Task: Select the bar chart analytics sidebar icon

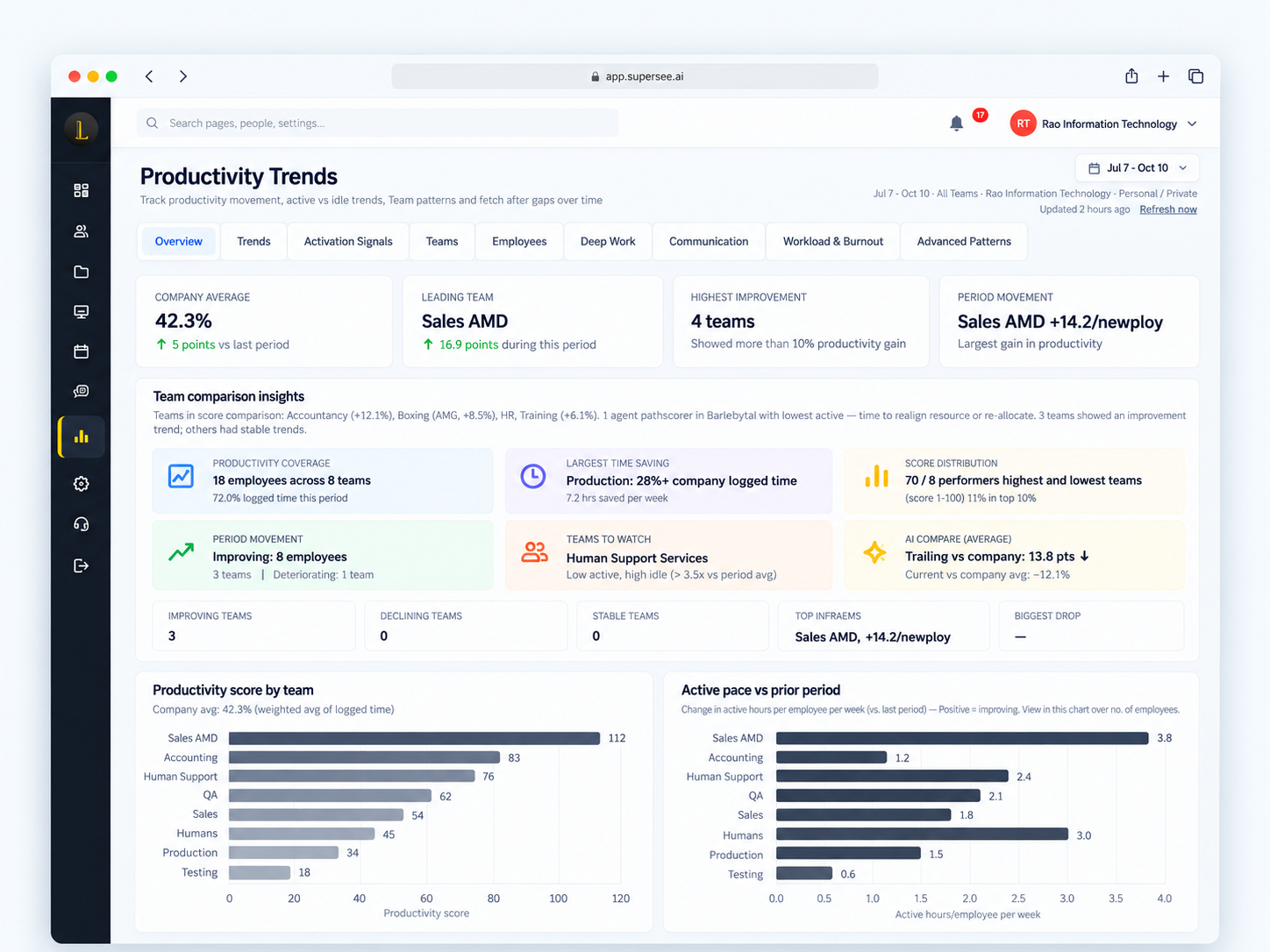Action: (82, 437)
